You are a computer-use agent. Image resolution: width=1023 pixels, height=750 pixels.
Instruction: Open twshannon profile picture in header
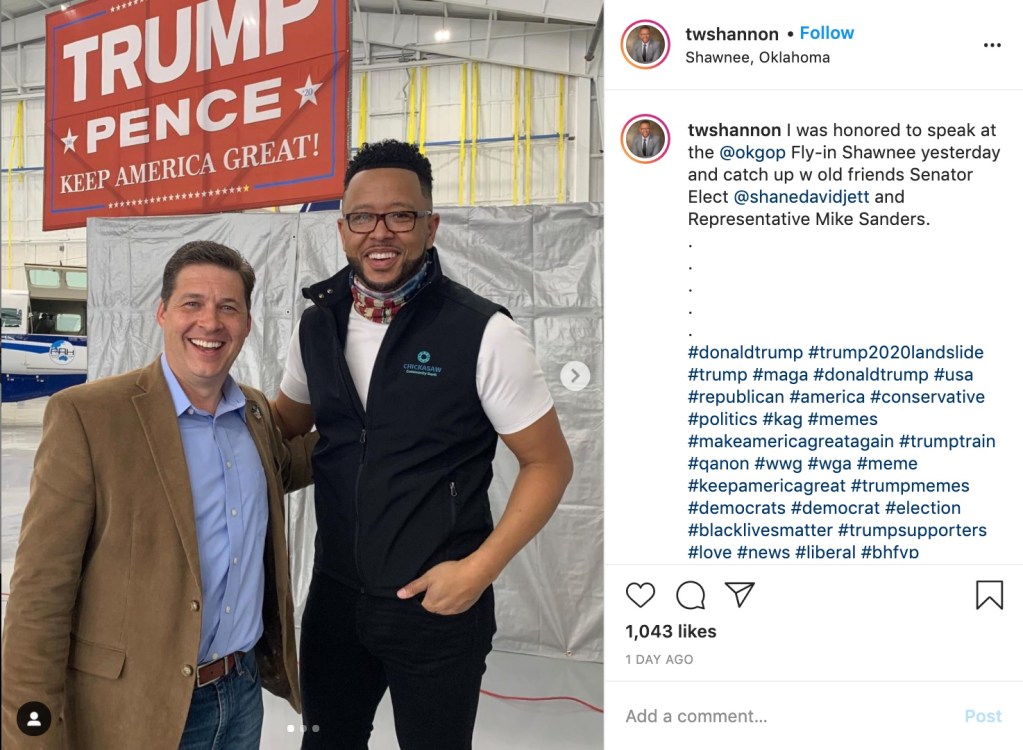[645, 44]
